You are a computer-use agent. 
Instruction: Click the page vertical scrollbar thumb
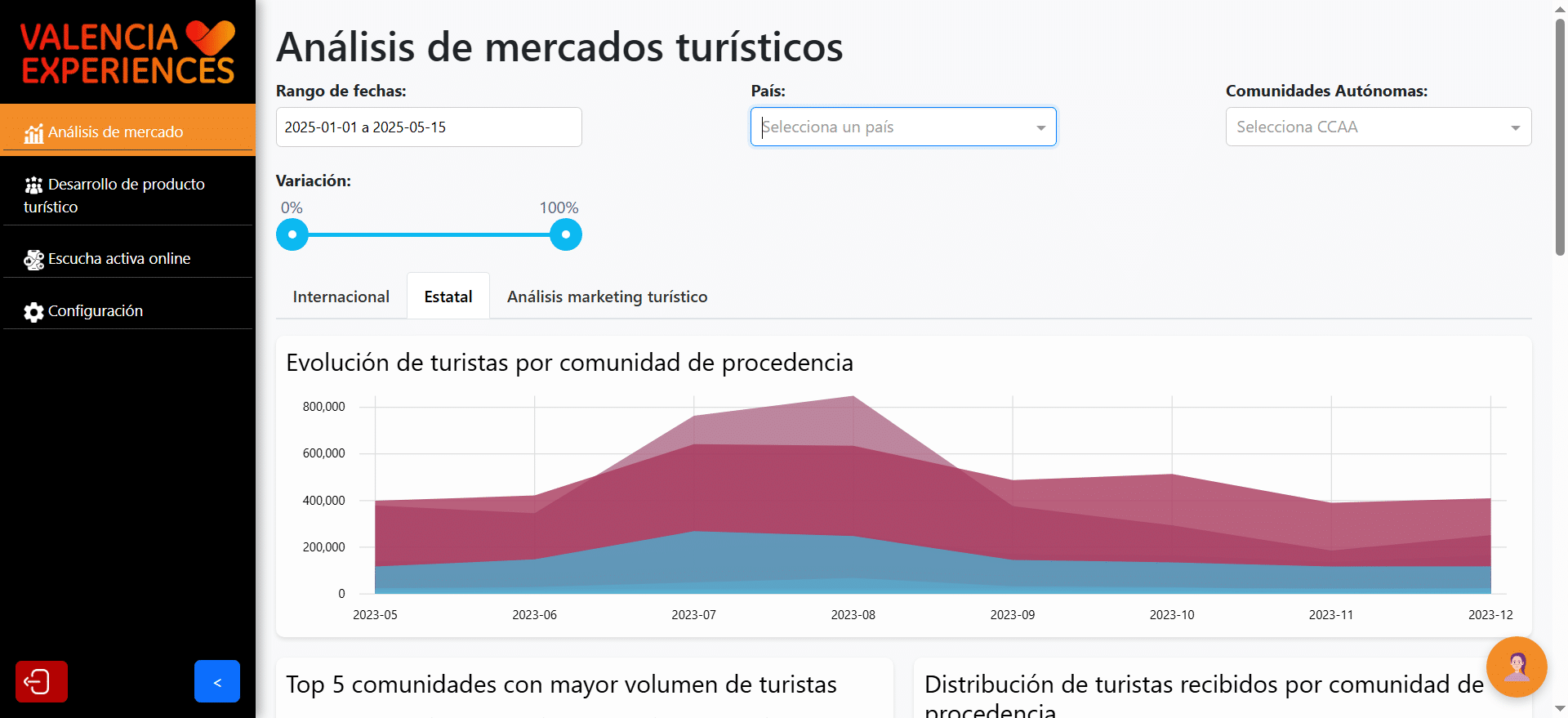pyautogui.click(x=1560, y=135)
